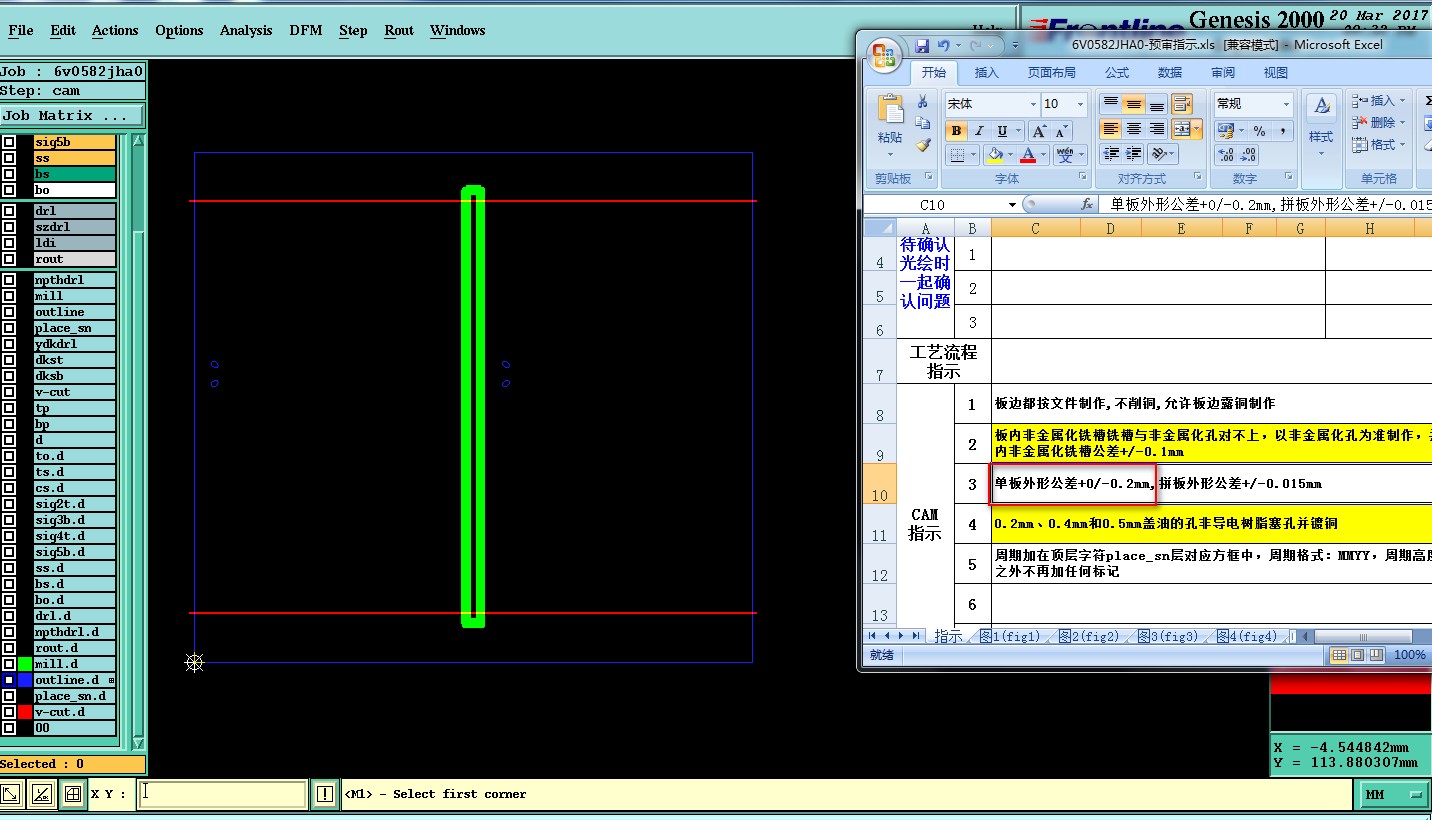Viewport: 1432px width, 820px height.
Task: Toggle the drl layer checkbox
Action: (x=9, y=211)
